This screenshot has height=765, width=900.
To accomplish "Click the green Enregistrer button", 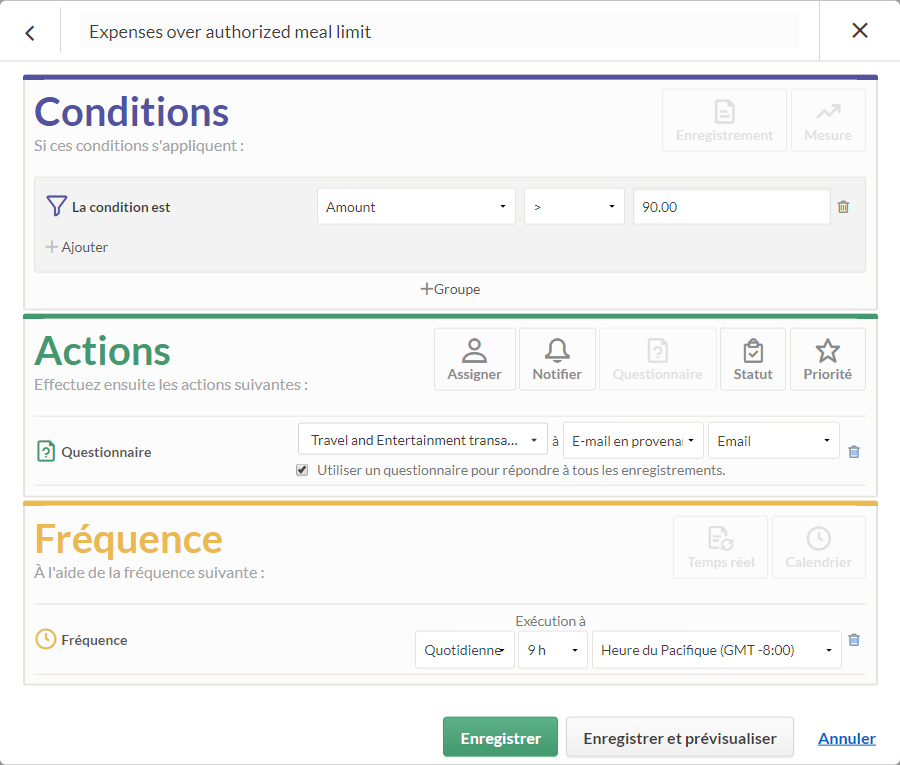I will [500, 737].
